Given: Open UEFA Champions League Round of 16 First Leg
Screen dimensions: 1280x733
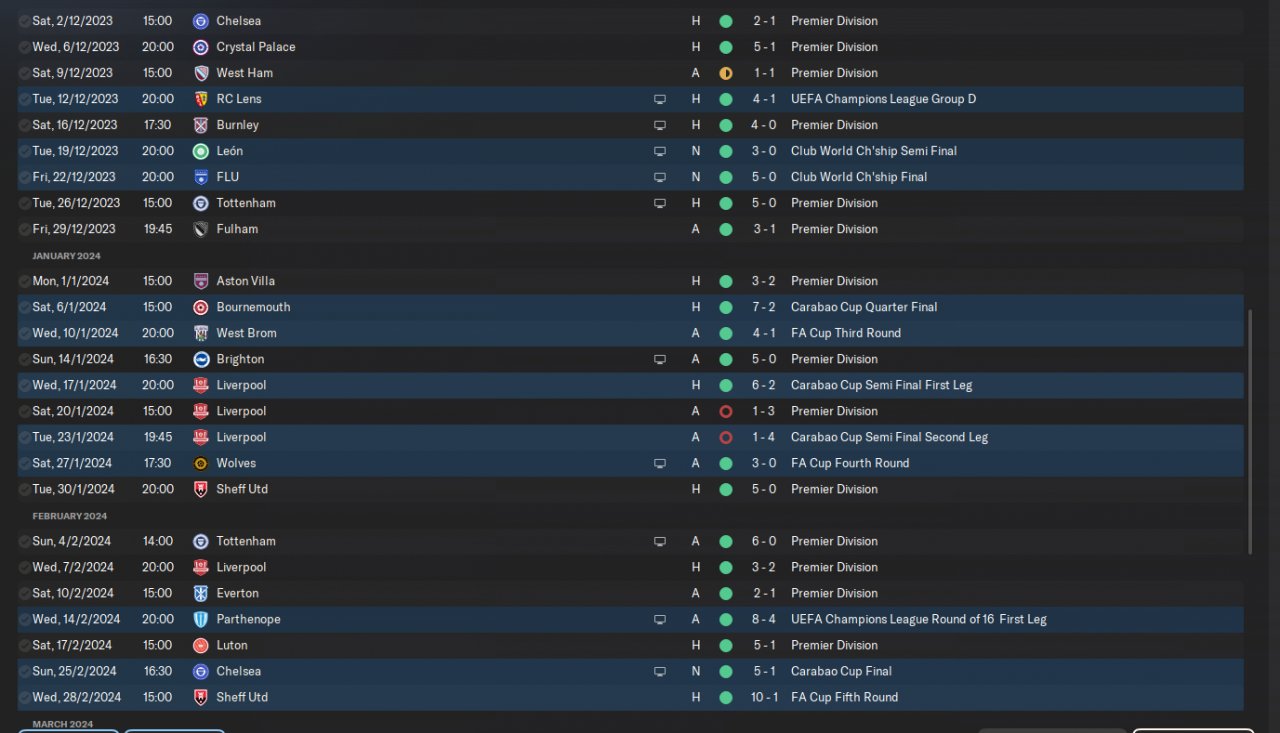Looking at the screenshot, I should (x=918, y=619).
